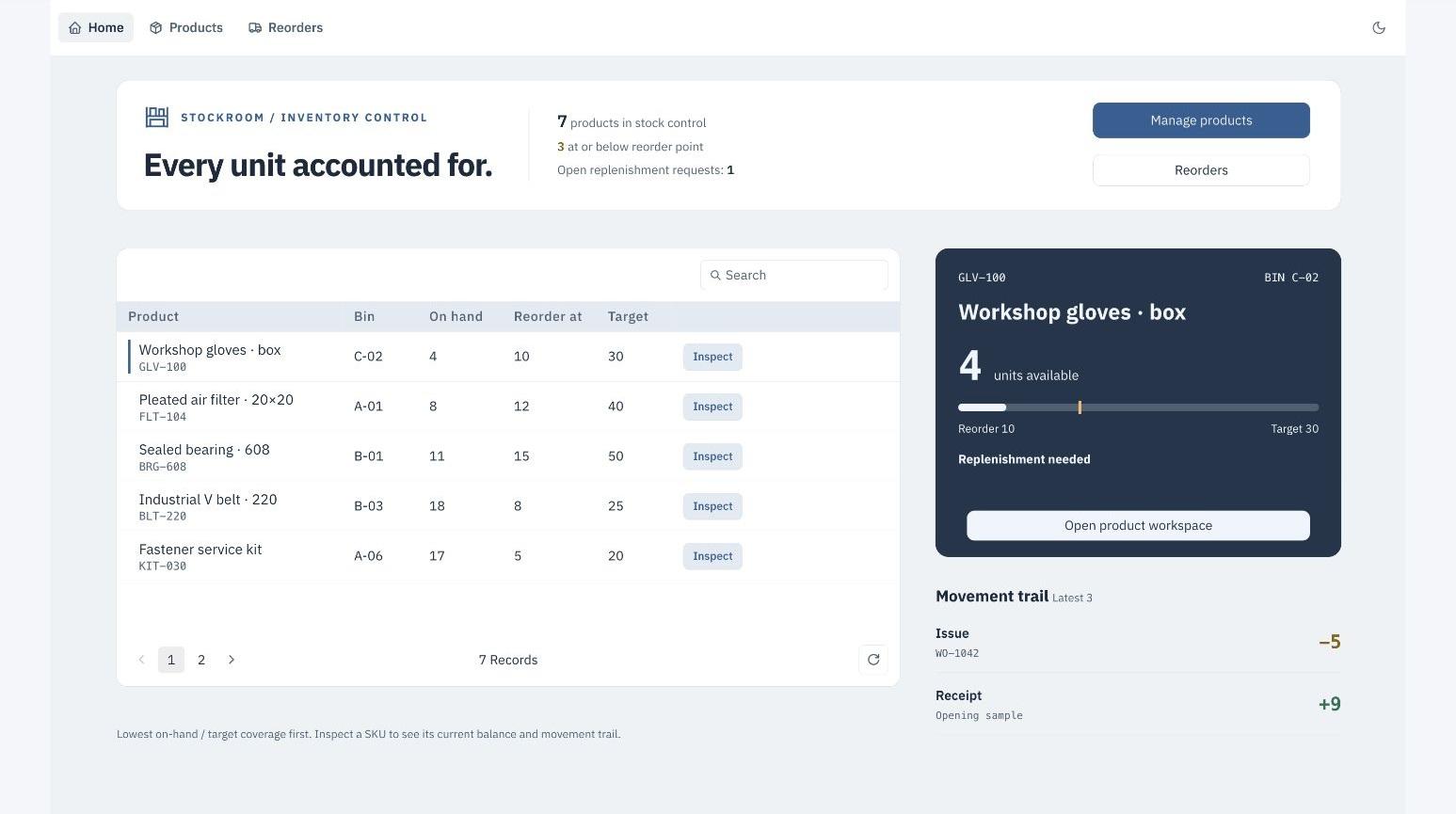Screen dimensions: 1456x814
Task: Go to the previous page chevron
Action: tap(141, 660)
